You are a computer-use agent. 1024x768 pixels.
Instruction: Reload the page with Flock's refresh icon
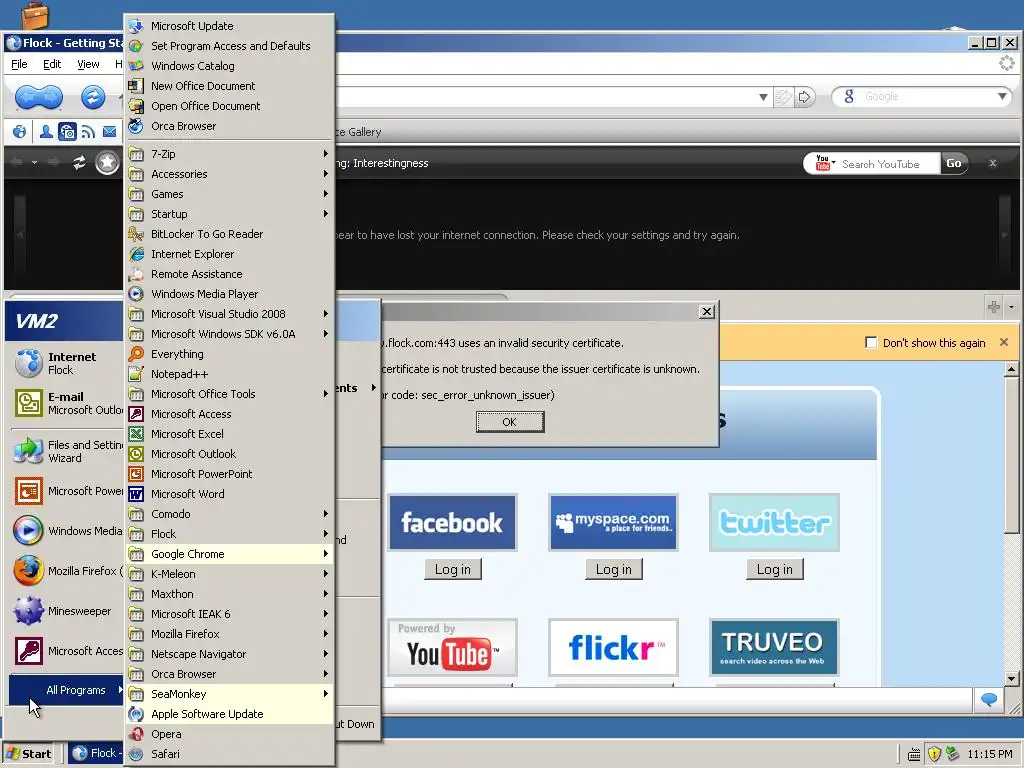point(93,98)
